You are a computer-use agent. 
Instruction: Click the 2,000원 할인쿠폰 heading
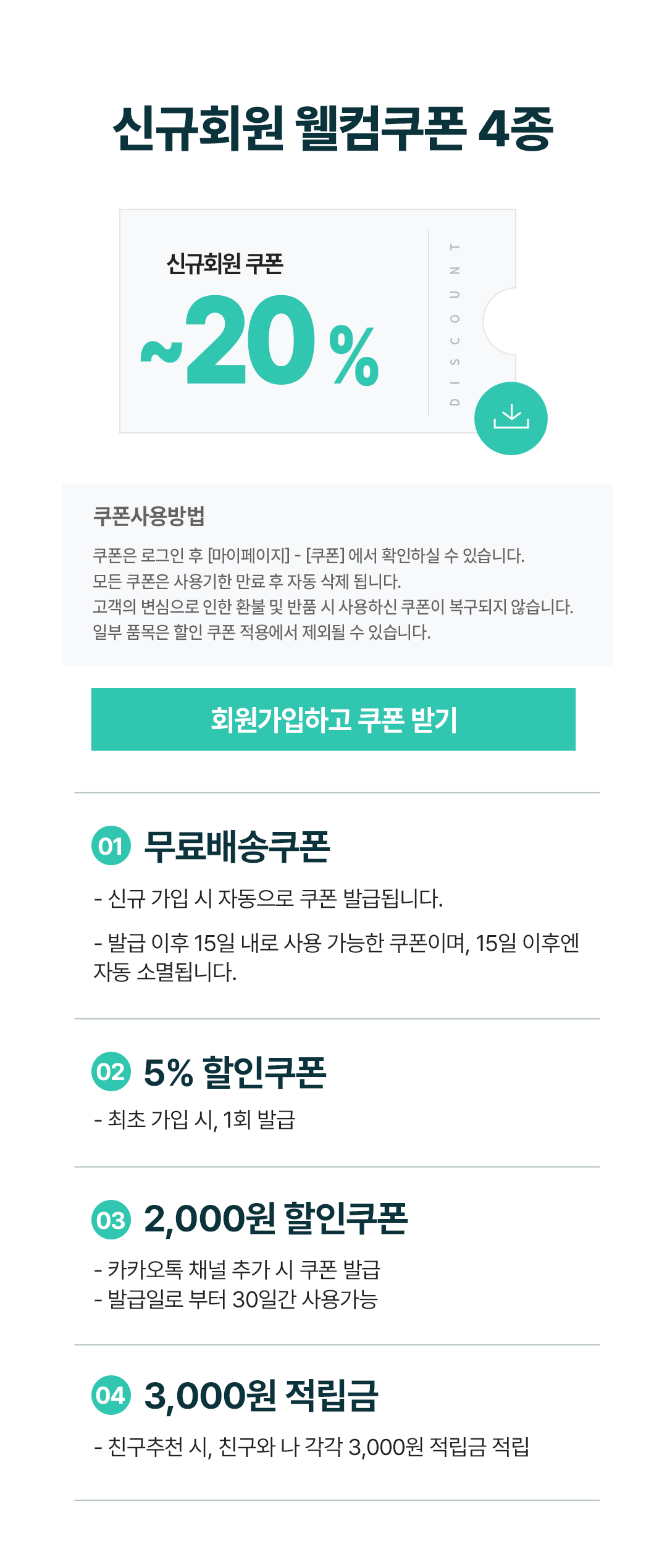coord(275,1219)
